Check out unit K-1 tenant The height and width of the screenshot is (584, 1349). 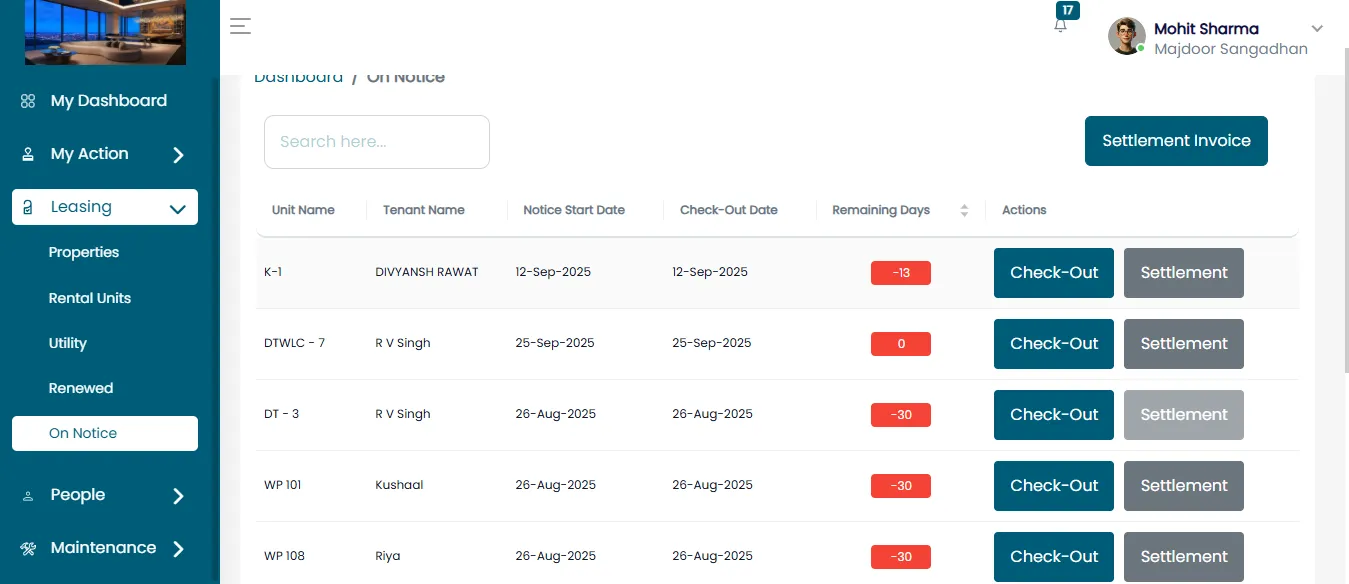coord(1054,273)
